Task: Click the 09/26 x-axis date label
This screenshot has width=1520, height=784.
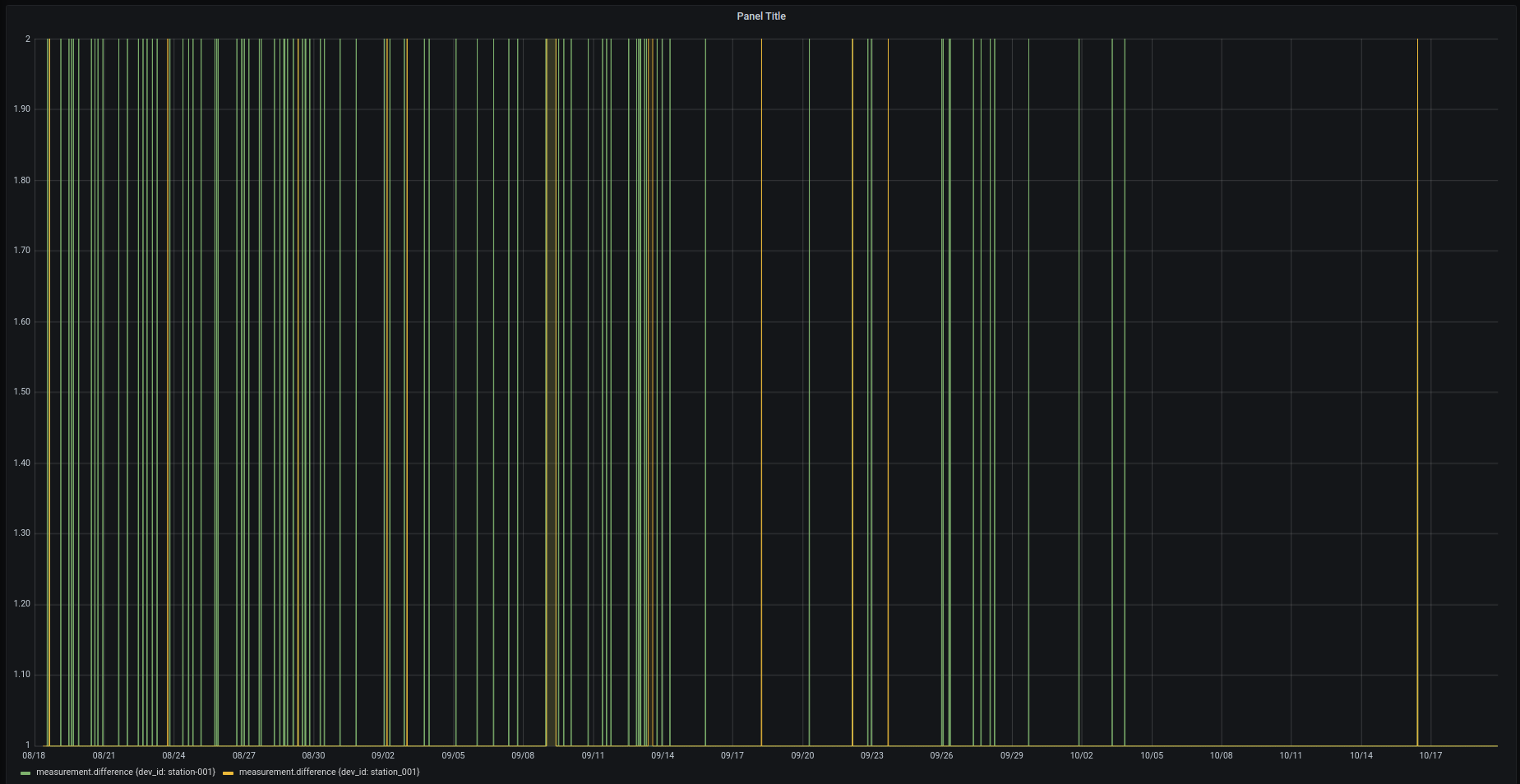Action: pyautogui.click(x=941, y=755)
